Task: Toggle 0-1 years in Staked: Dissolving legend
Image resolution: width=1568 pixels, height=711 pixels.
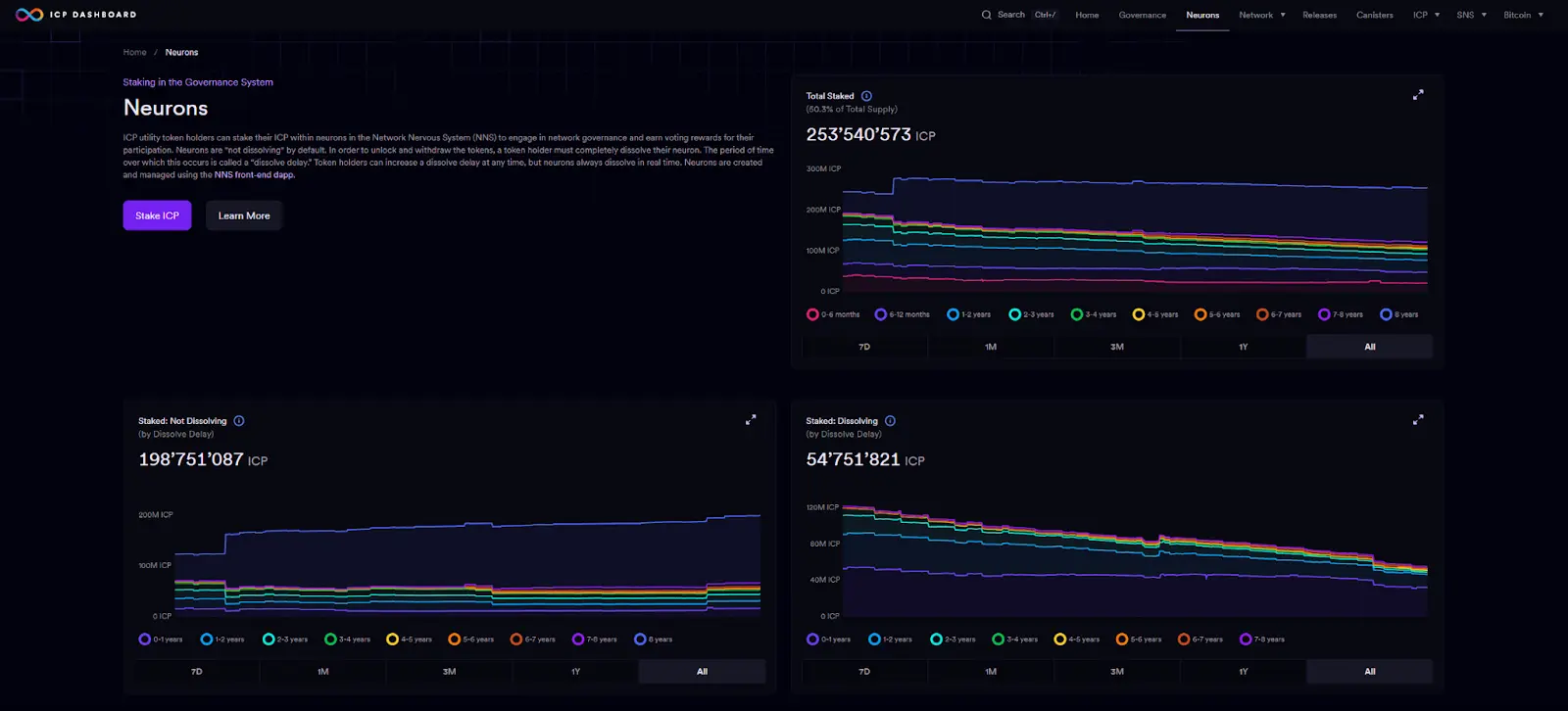Action: coord(828,640)
